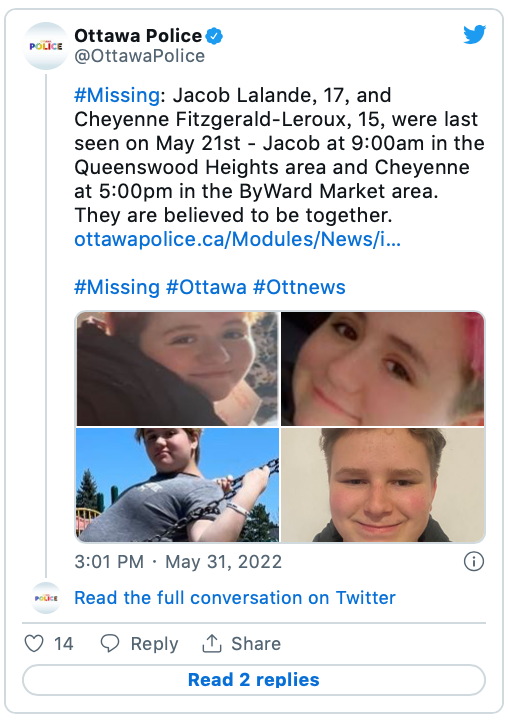The height and width of the screenshot is (722, 508).
Task: View the top-left photo thumbnail
Action: click(177, 368)
